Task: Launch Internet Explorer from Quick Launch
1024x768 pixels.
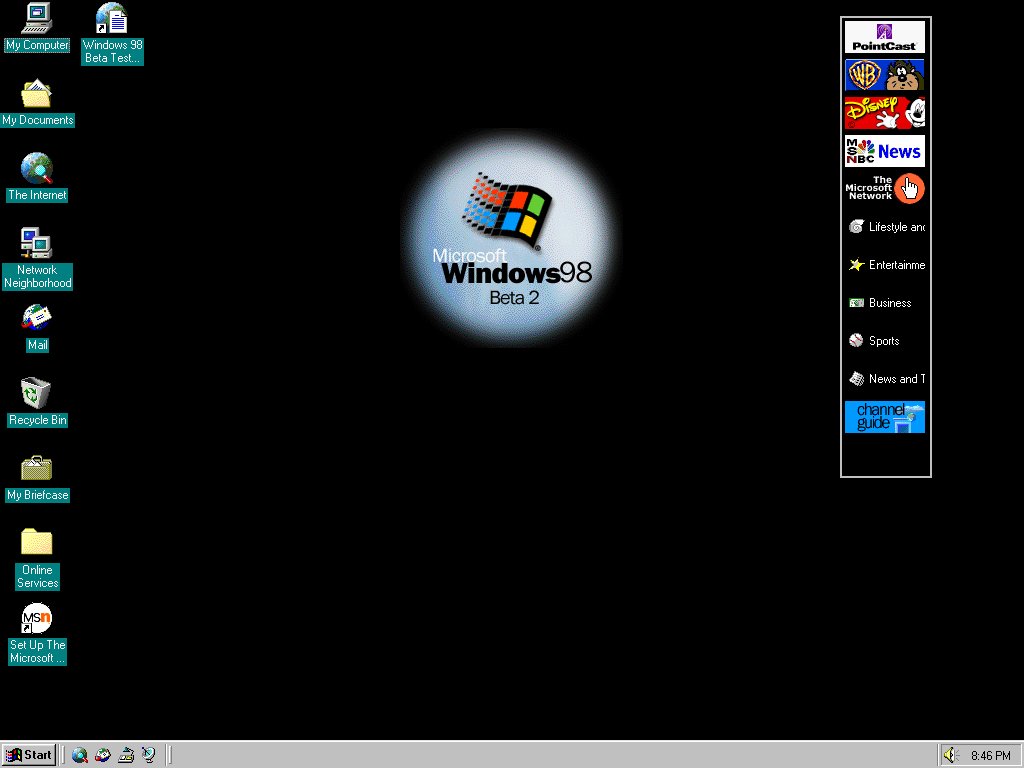Action: (80, 755)
